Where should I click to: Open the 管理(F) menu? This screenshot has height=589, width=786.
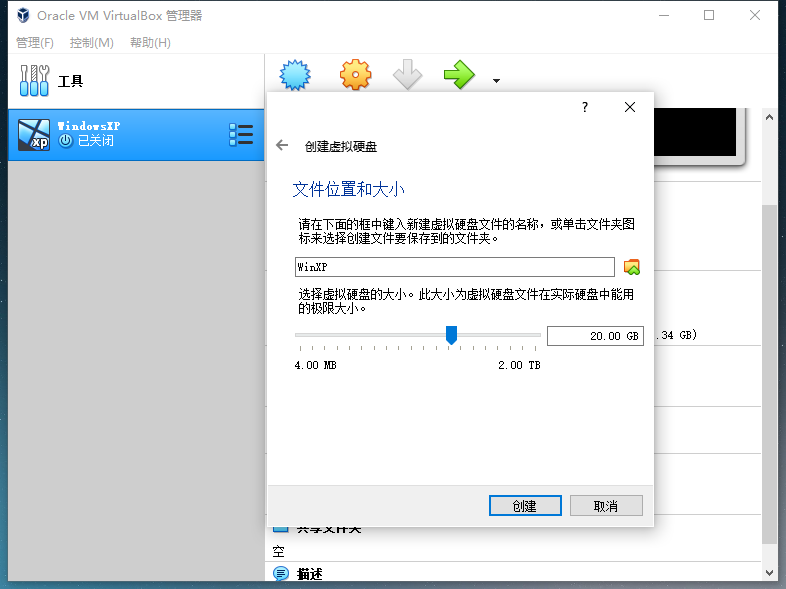(35, 43)
